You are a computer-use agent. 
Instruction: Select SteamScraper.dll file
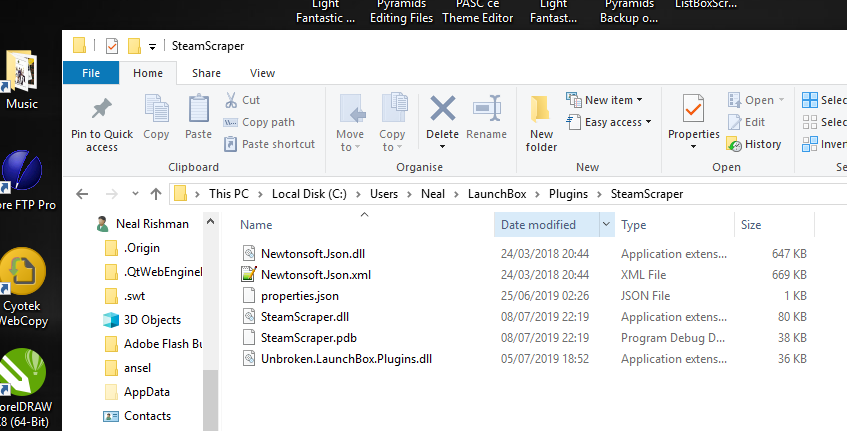(305, 317)
